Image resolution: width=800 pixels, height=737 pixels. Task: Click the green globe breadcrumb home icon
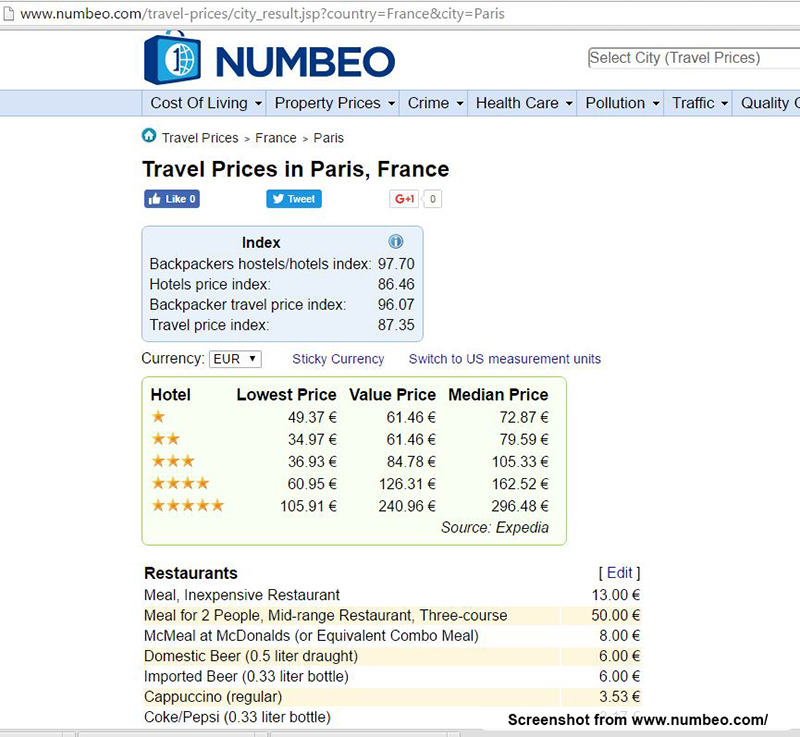[150, 138]
